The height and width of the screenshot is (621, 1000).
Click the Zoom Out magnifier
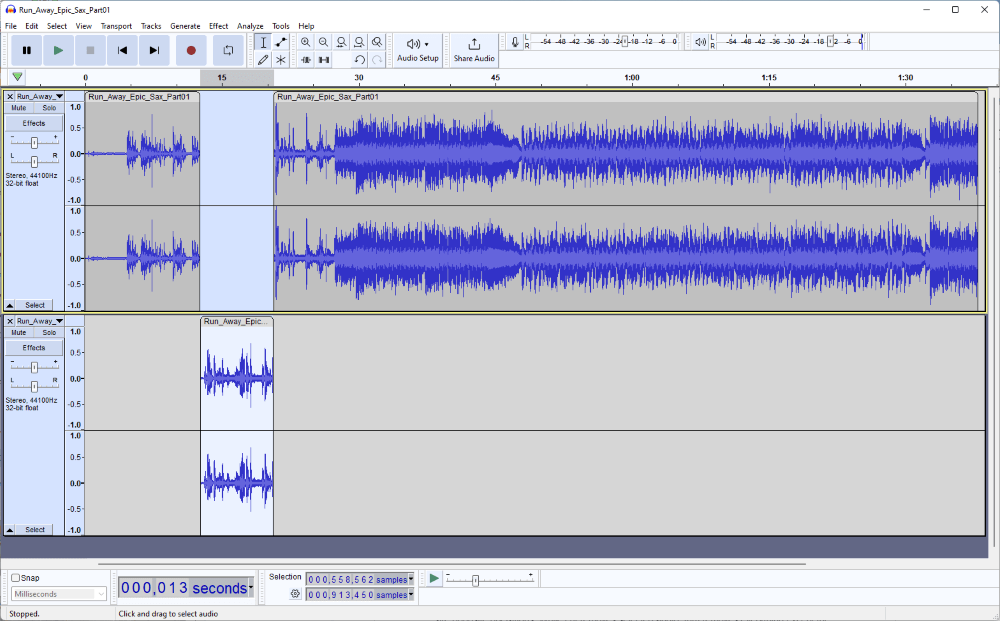pos(323,42)
